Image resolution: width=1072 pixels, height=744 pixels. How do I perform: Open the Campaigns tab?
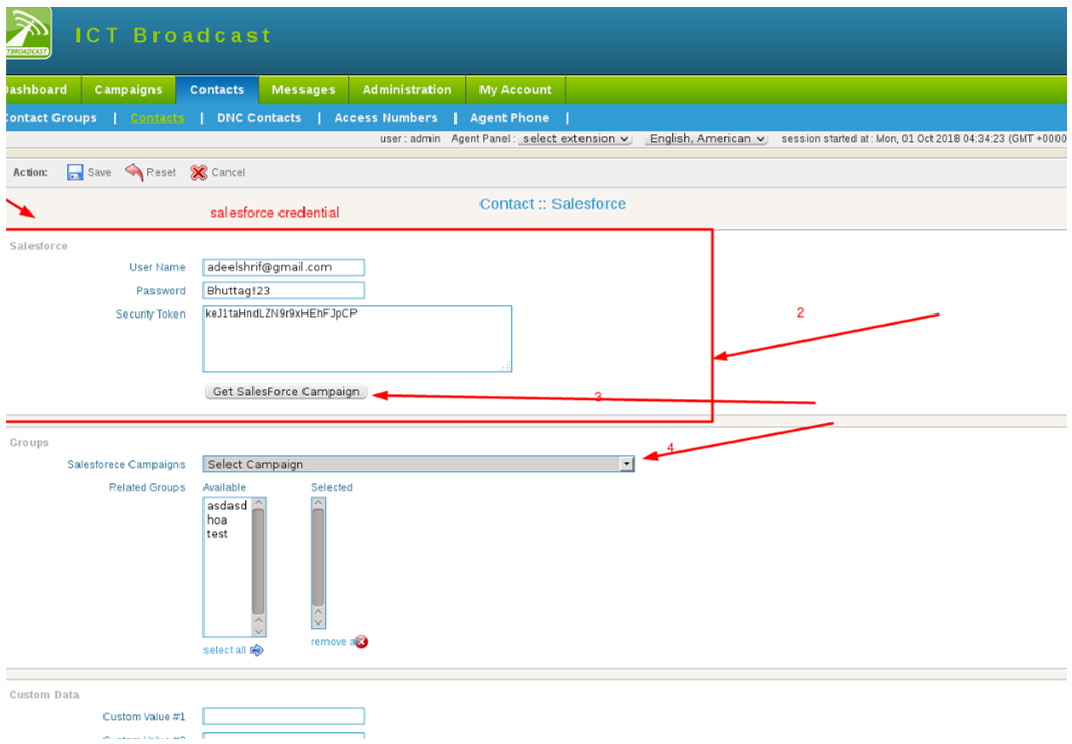129,90
